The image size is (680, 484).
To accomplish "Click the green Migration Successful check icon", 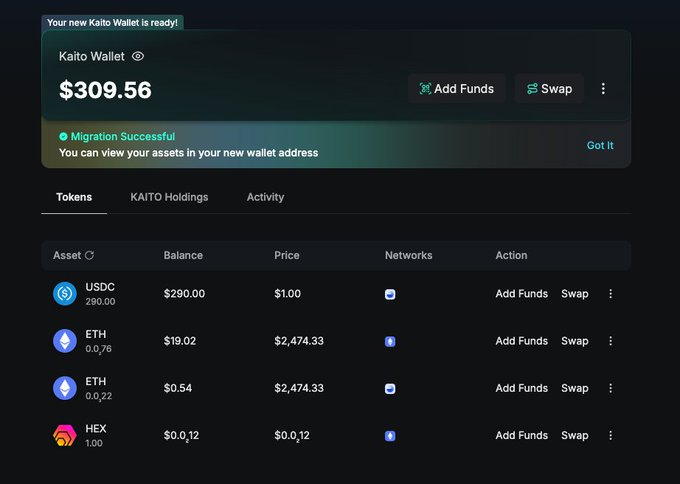I will point(63,137).
